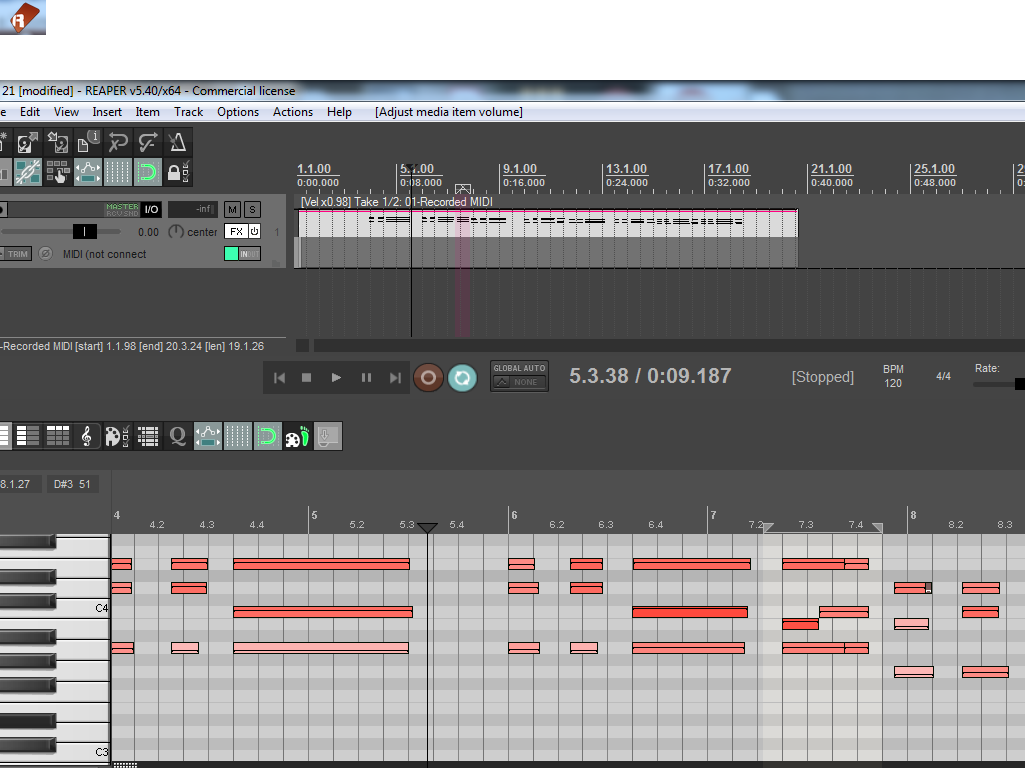Screen dimensions: 1025x768
Task: Toggle the transport repeat loop button
Action: (x=461, y=377)
